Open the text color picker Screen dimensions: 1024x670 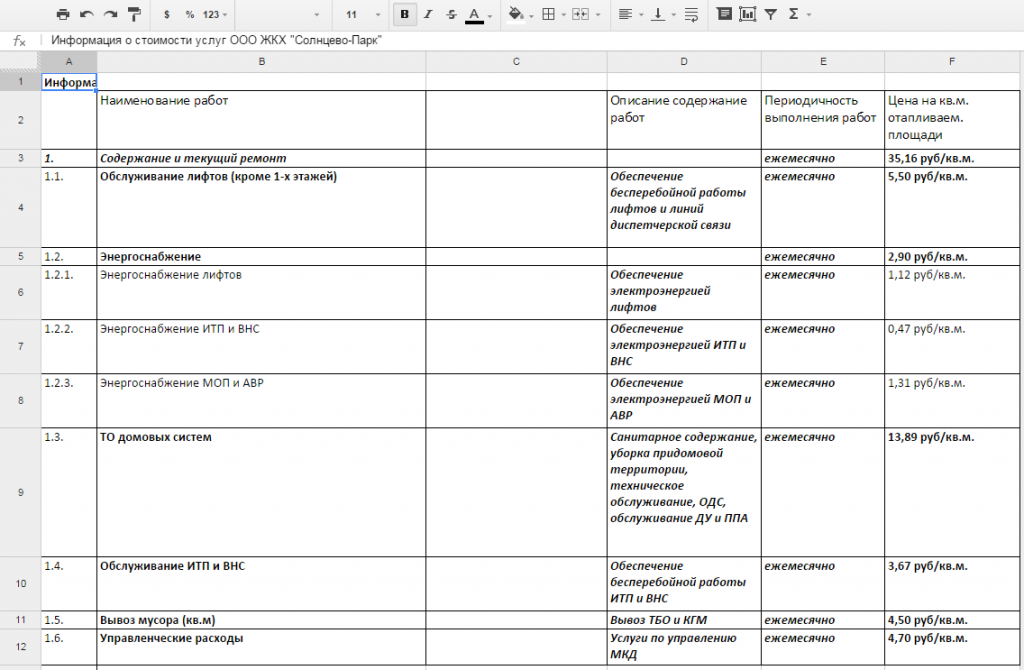pyautogui.click(x=474, y=14)
